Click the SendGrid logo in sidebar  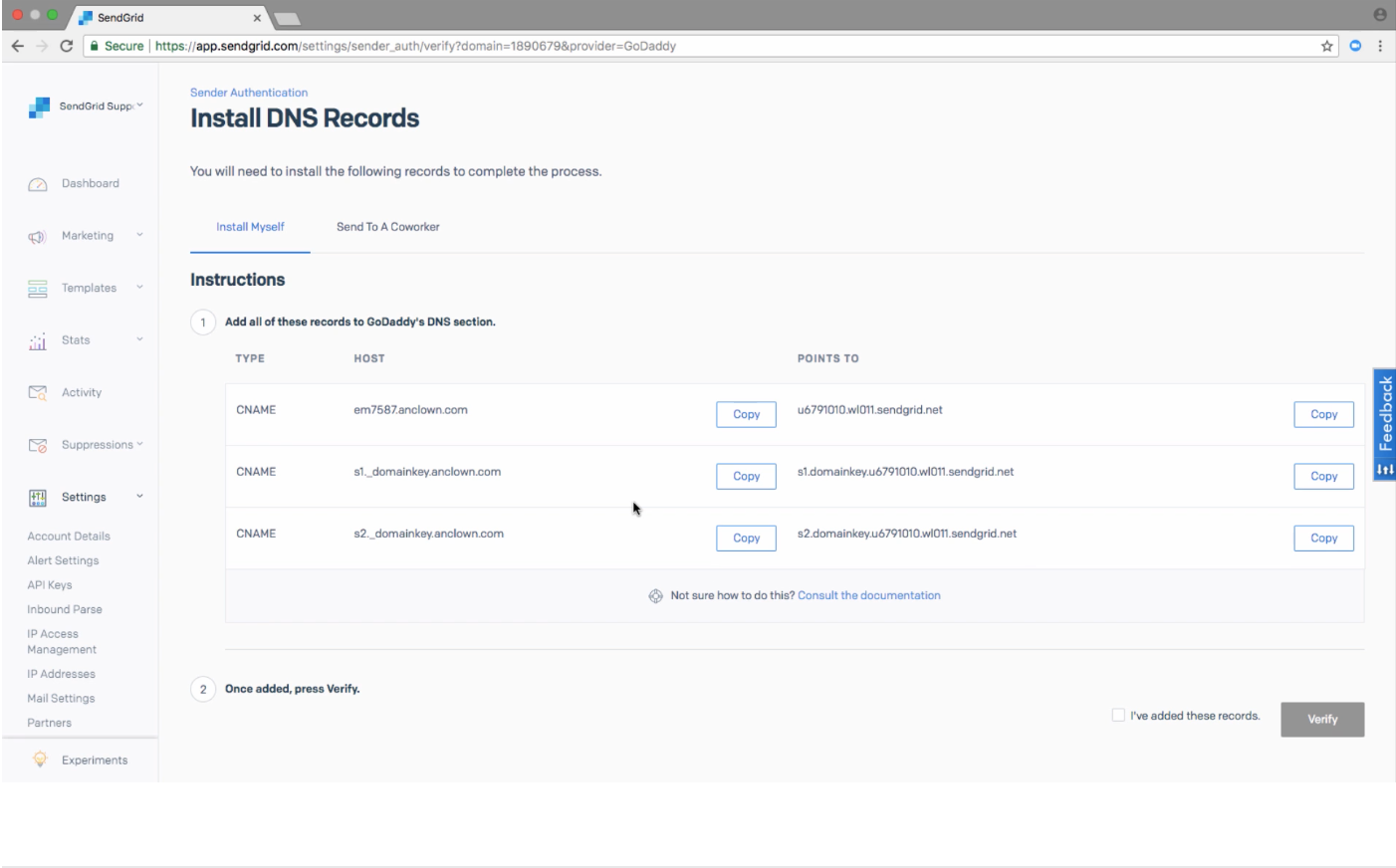[x=39, y=108]
